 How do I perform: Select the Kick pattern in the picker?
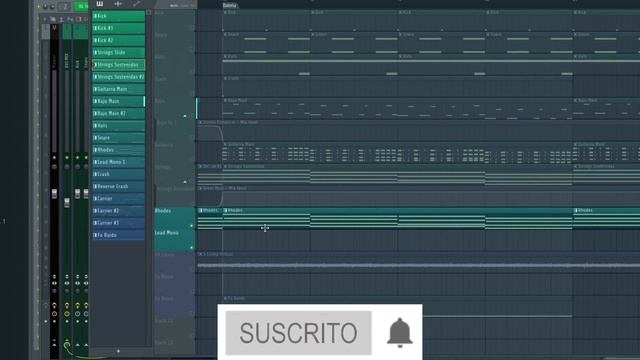[x=118, y=16]
